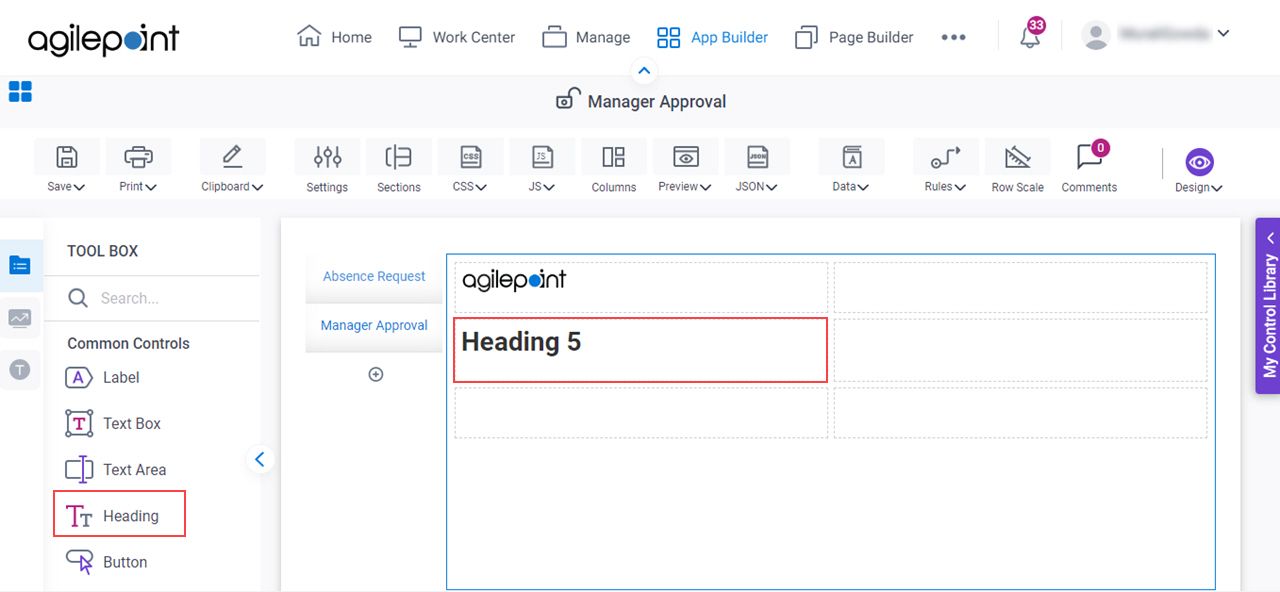Open Work Center in top navigation
Screen dimensions: 1280x592
coord(456,37)
